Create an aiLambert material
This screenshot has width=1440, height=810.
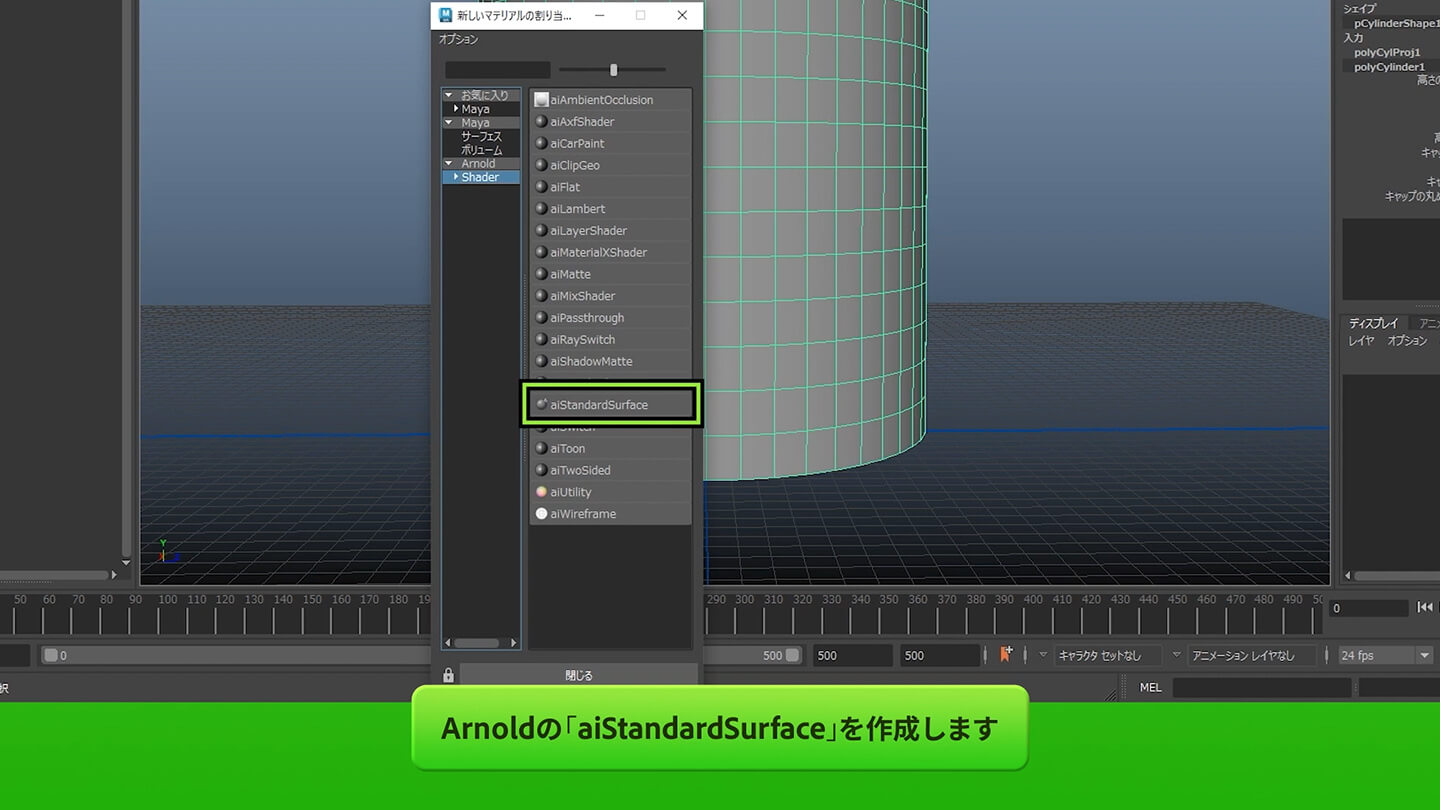(x=611, y=209)
